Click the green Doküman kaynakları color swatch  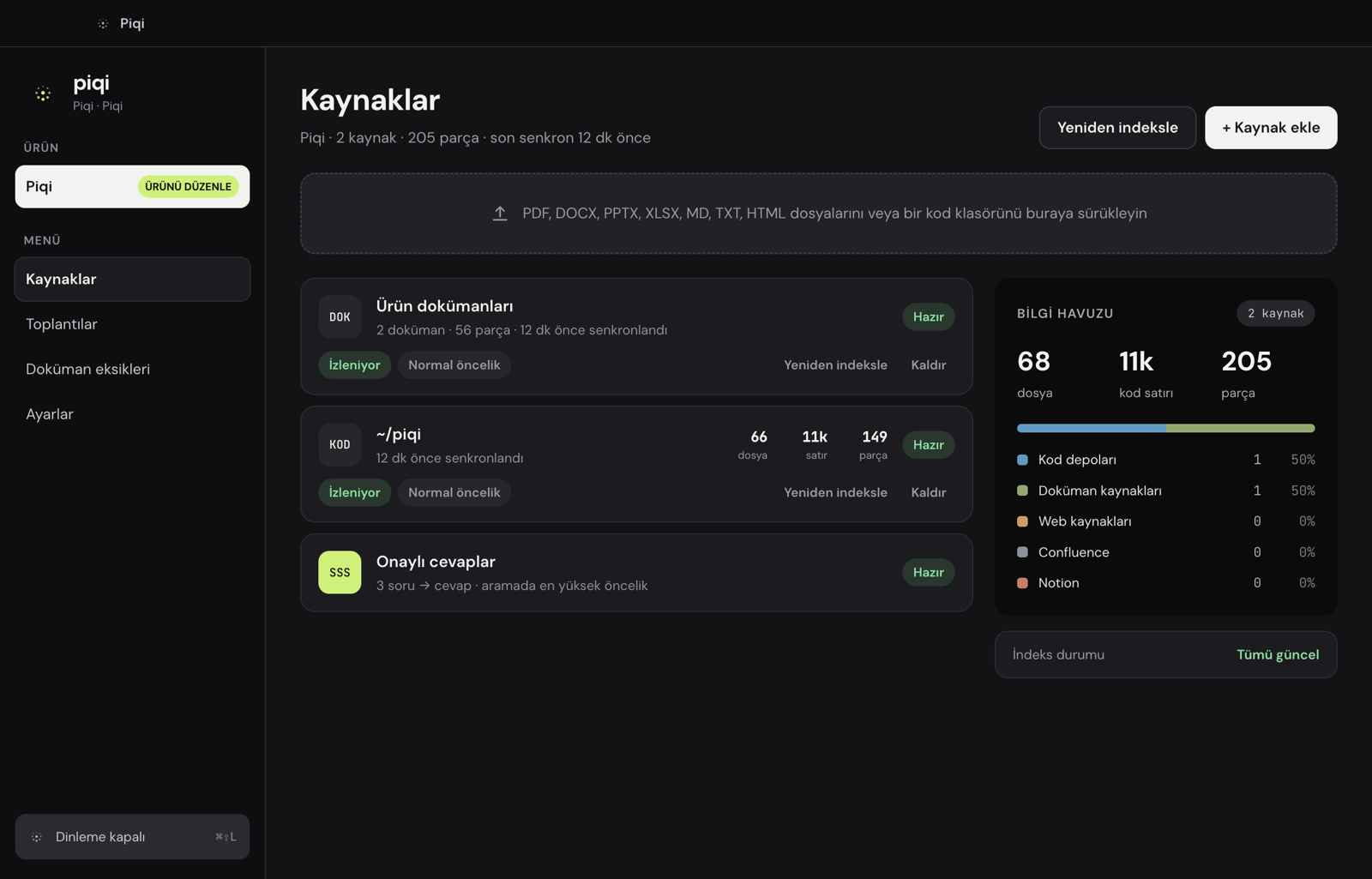point(1022,491)
